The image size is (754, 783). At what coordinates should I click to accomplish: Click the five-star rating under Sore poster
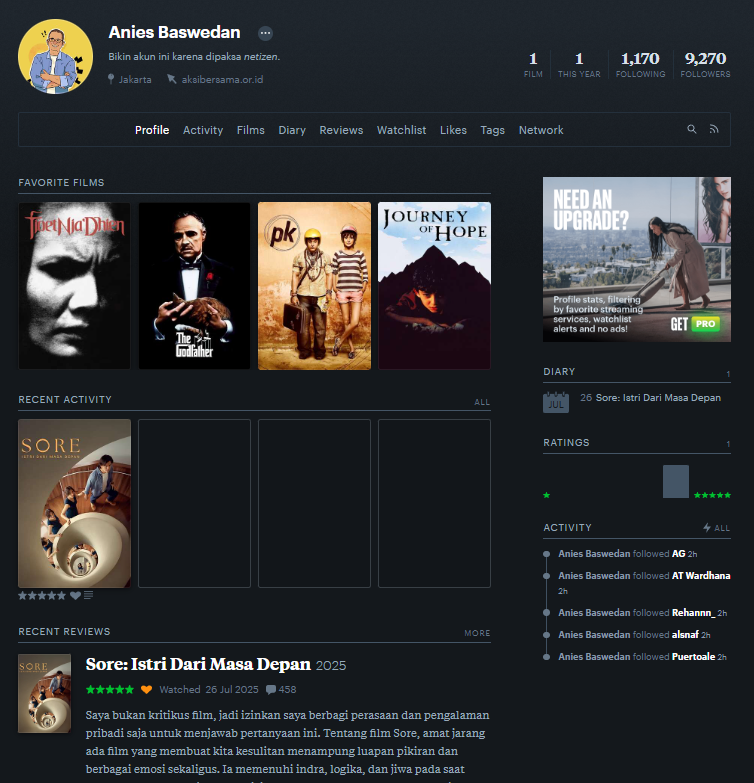click(42, 595)
